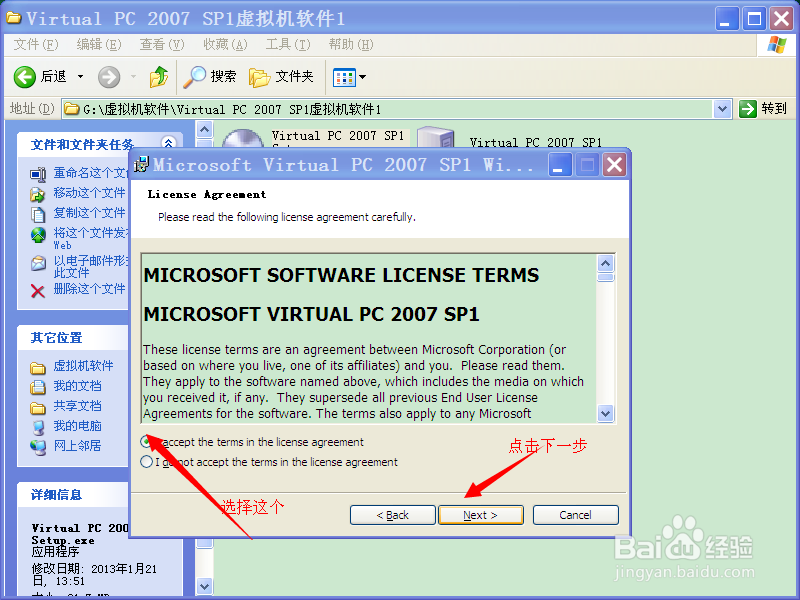Click the red X delete file icon
This screenshot has height=600, width=800.
click(38, 291)
